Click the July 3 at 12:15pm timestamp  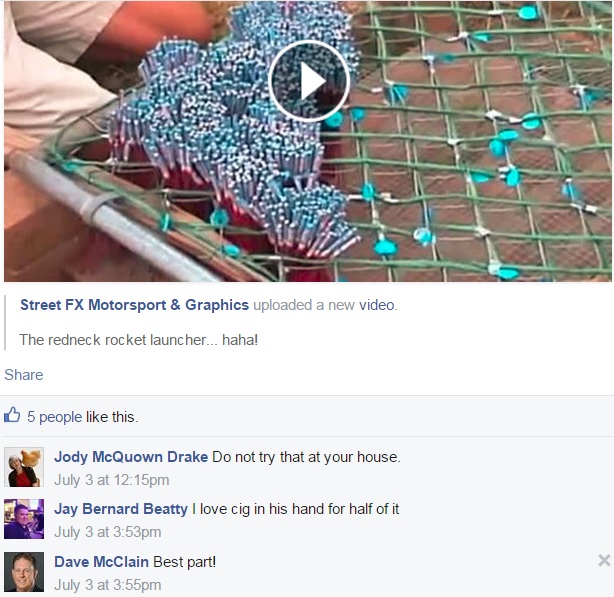tap(112, 480)
